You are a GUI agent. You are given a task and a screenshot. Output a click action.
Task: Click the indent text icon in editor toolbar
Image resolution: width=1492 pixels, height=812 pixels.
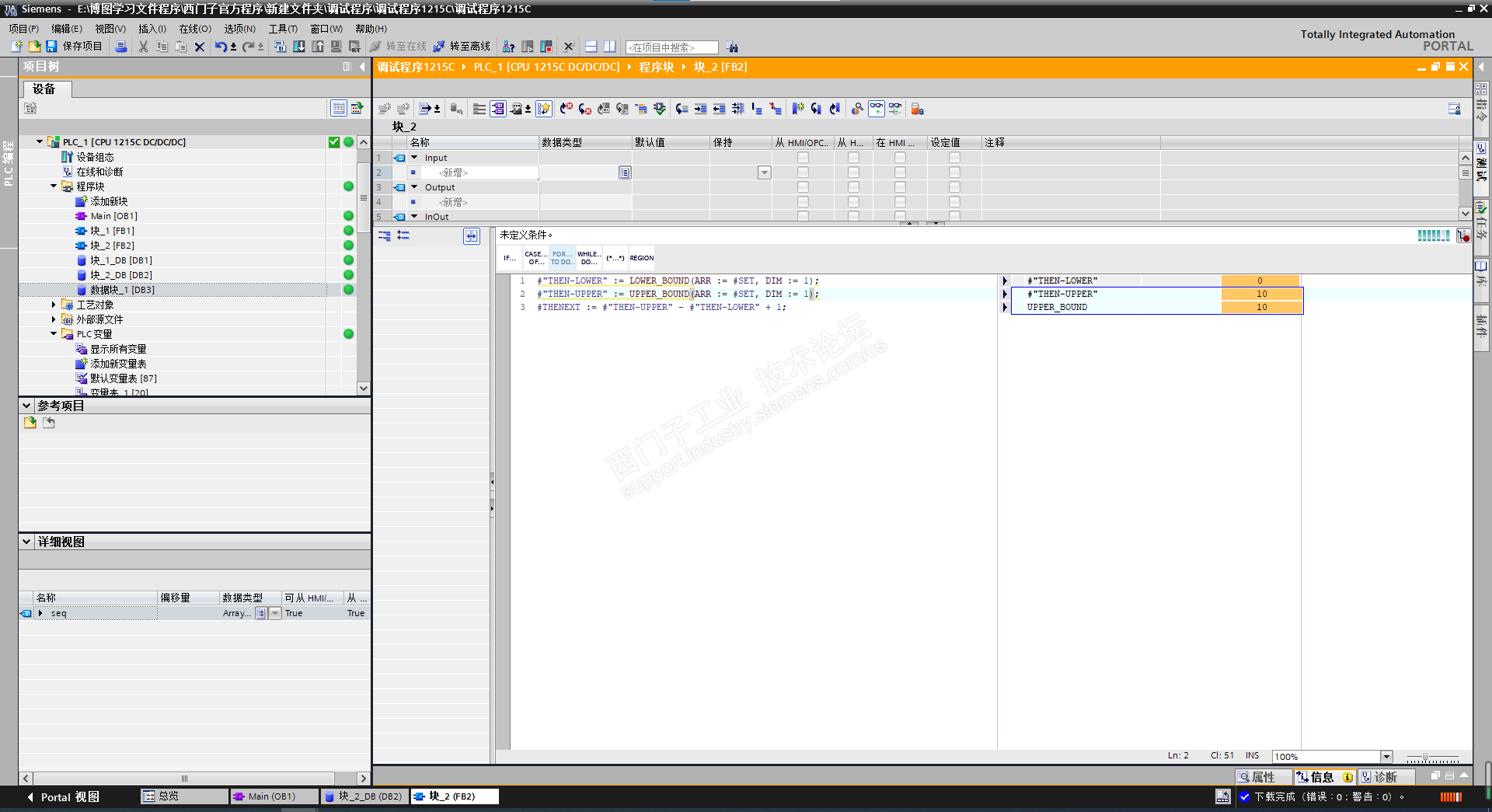point(700,109)
